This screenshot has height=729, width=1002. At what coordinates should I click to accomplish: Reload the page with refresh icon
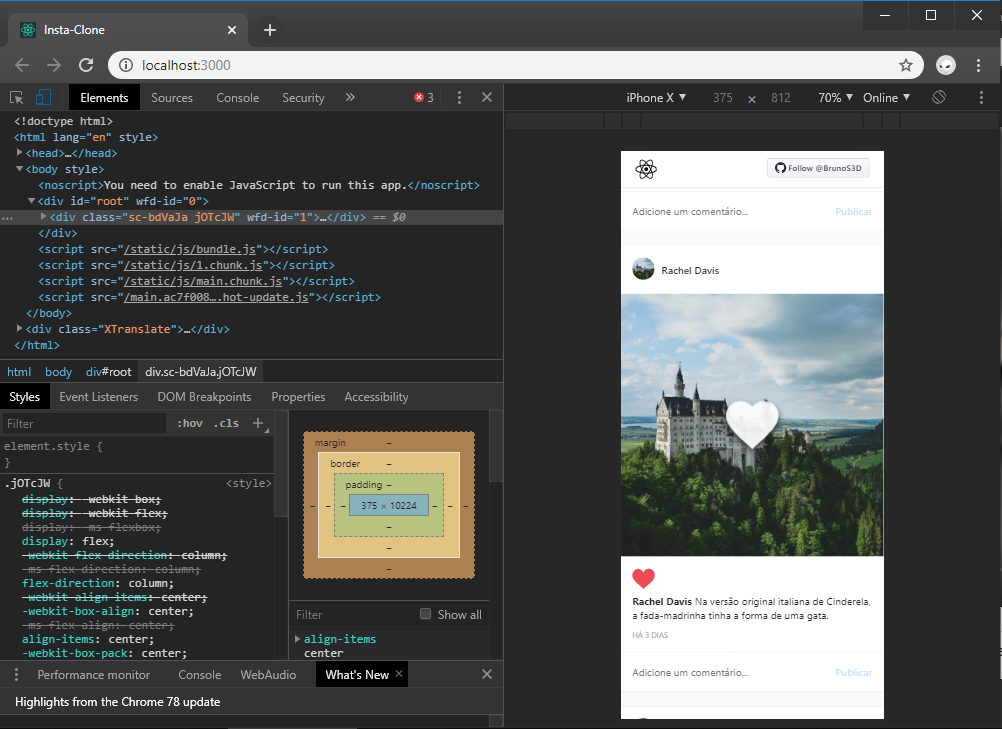click(x=86, y=65)
